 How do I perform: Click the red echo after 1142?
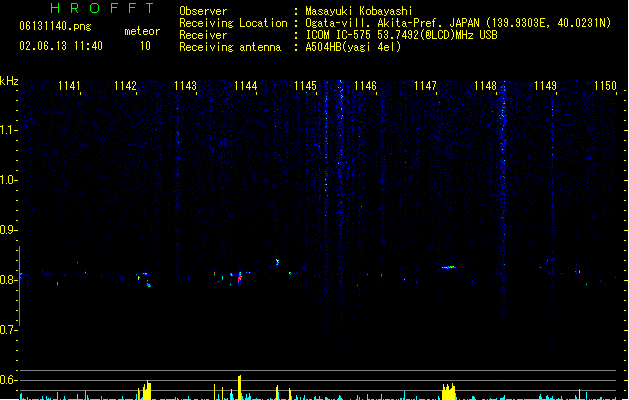148,284
